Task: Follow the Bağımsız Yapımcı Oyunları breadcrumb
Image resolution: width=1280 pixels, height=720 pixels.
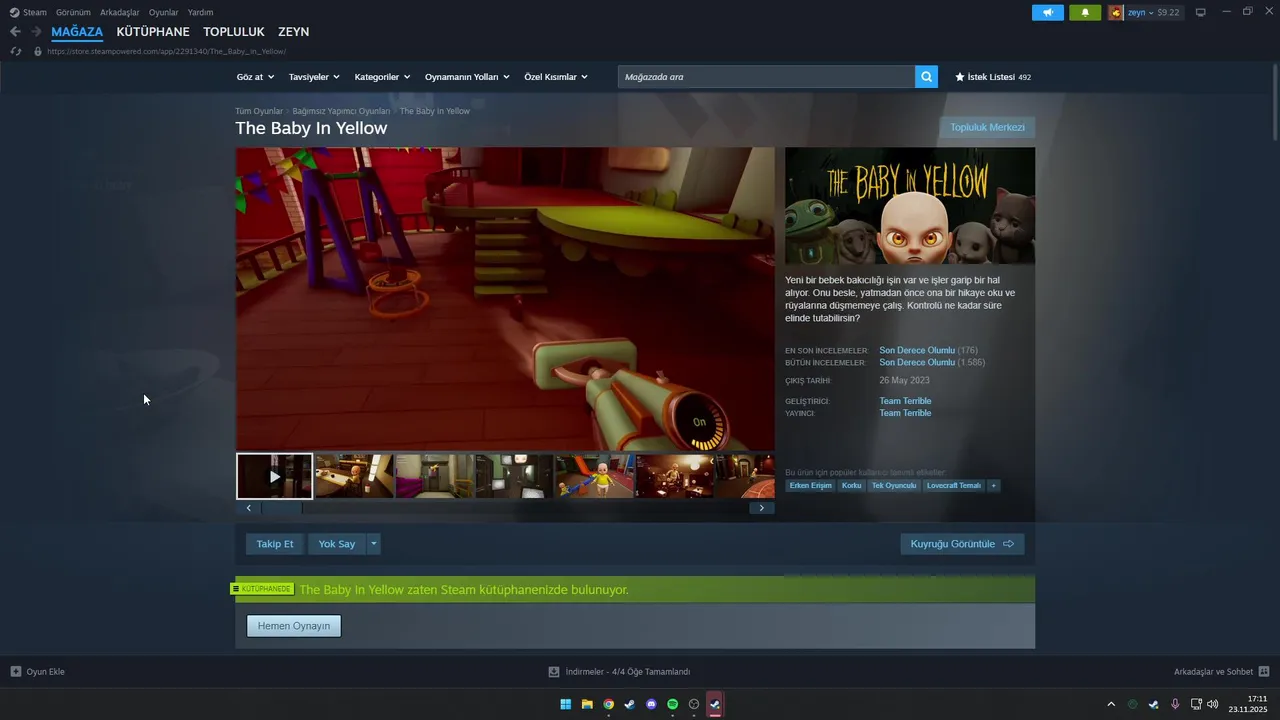Action: [x=341, y=111]
